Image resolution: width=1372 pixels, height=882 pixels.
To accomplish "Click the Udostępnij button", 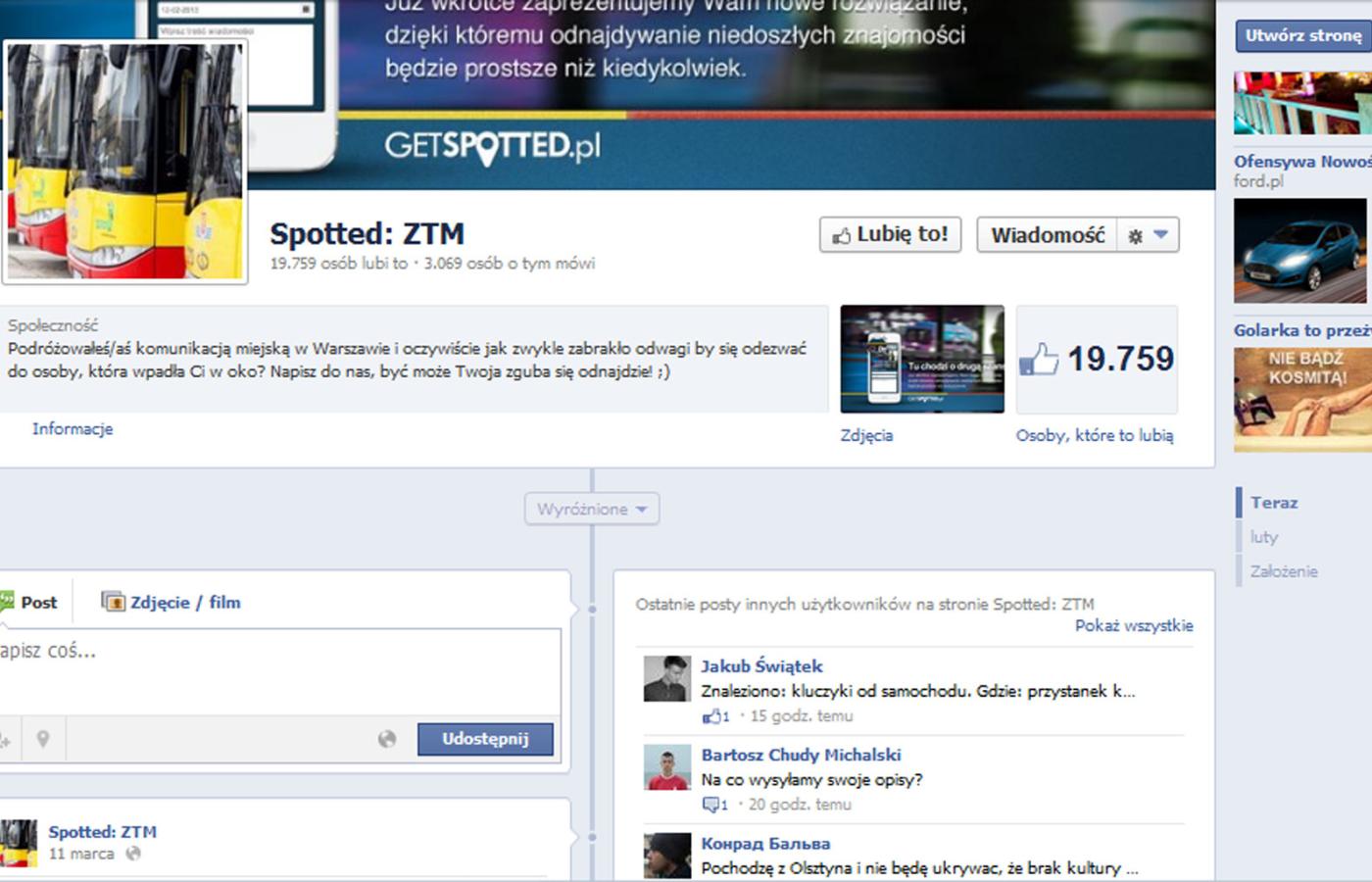I will [x=485, y=739].
